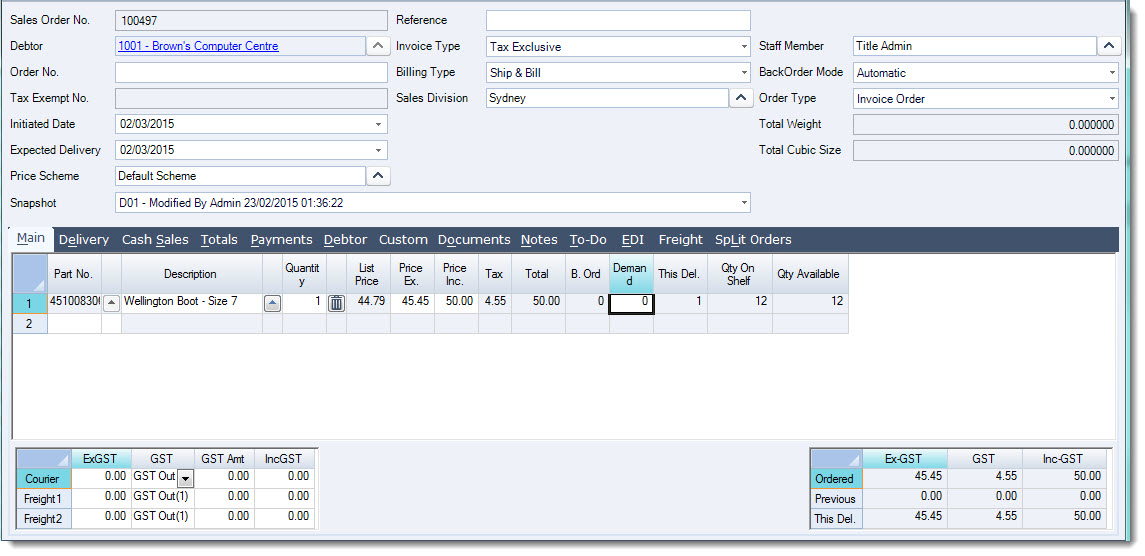Open the Expected Delivery date picker
This screenshot has height=556, width=1145.
378,150
